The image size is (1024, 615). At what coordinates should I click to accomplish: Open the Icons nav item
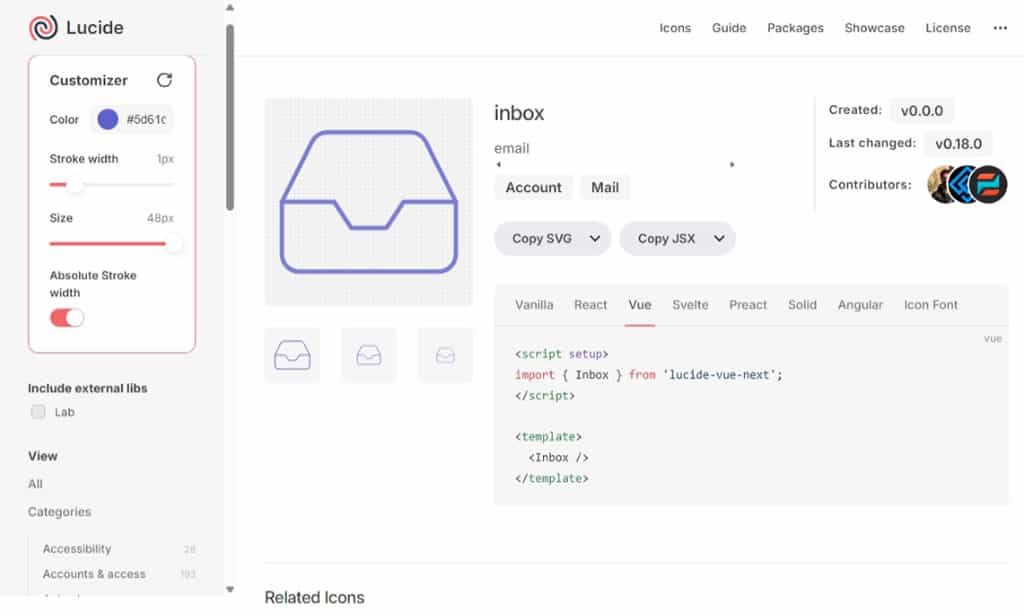(675, 28)
